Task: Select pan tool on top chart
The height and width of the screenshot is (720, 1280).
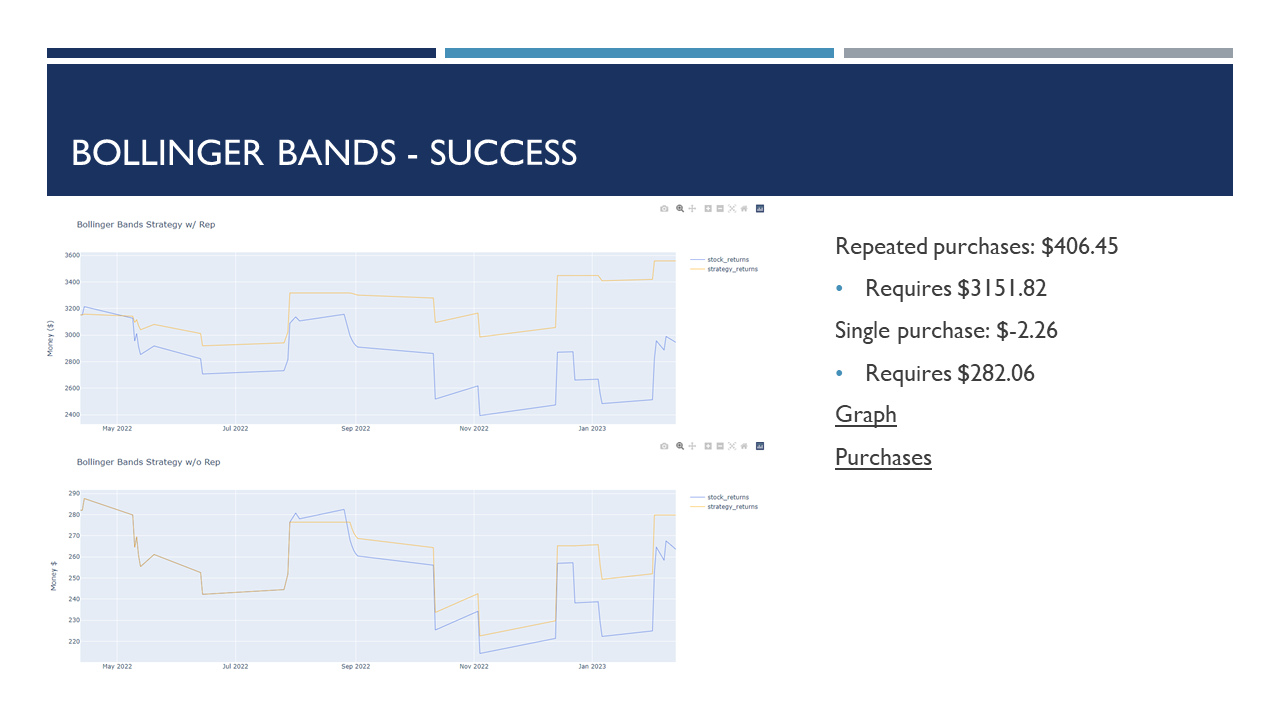Action: coord(691,209)
